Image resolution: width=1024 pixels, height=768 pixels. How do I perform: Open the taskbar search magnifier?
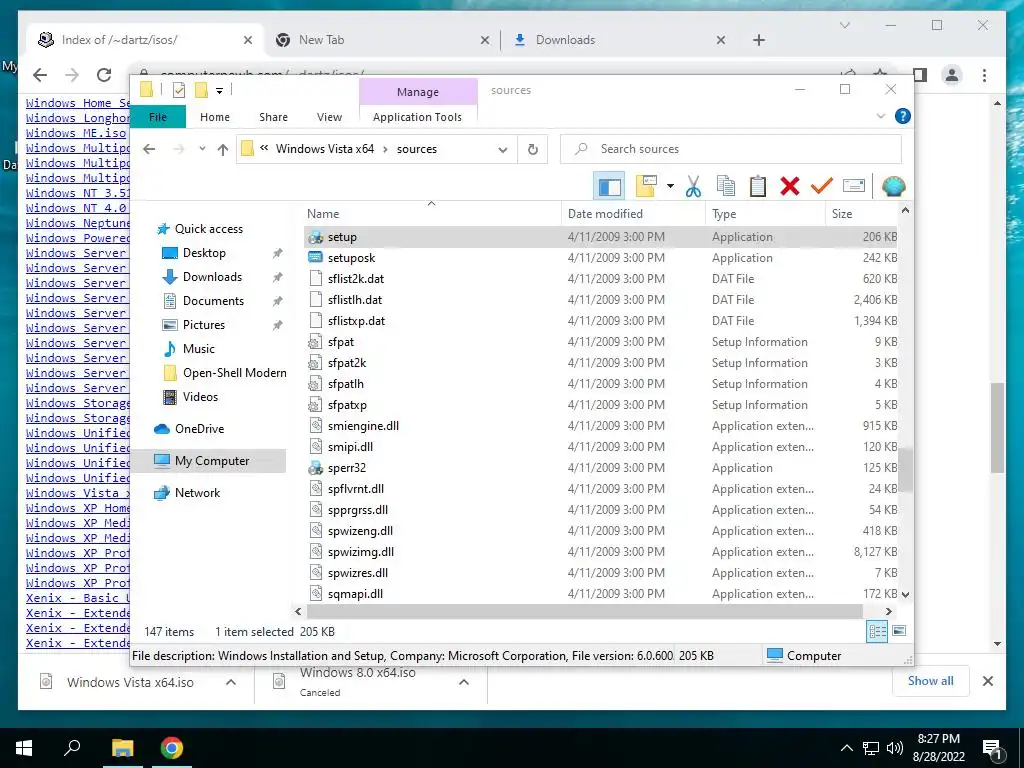tap(72, 748)
